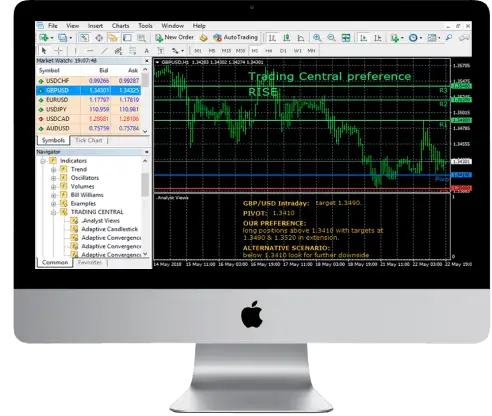Collapse the Indicators tree node

pyautogui.click(x=43, y=161)
